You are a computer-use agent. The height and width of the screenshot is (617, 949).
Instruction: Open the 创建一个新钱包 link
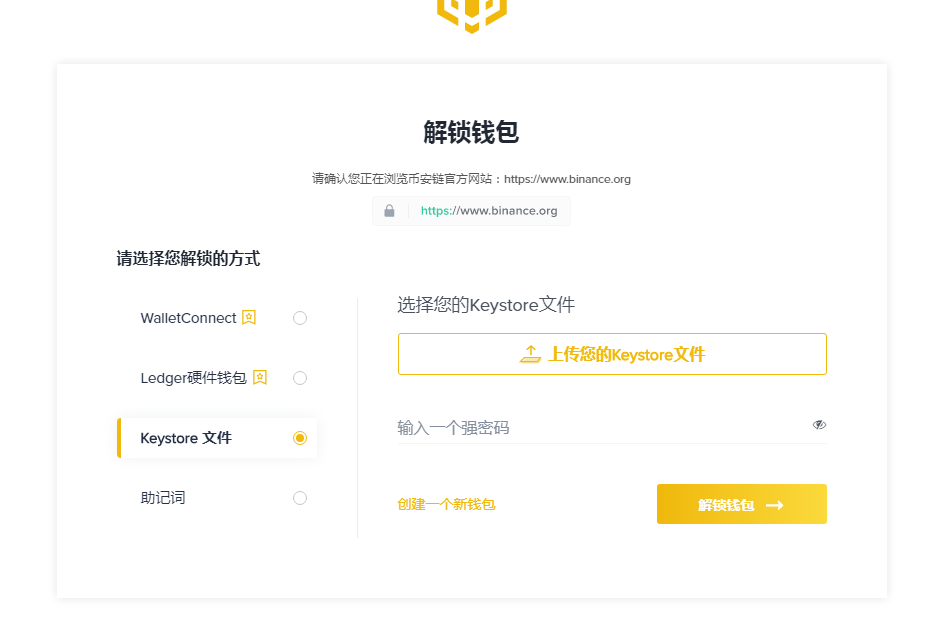click(x=446, y=504)
